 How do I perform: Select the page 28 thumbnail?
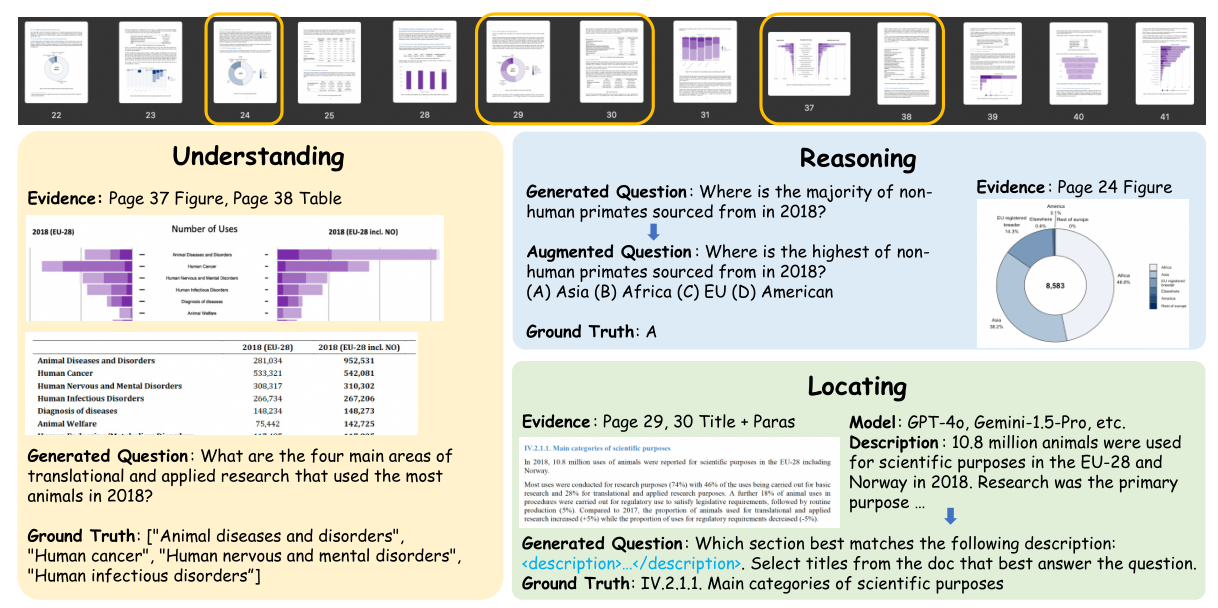tap(424, 62)
